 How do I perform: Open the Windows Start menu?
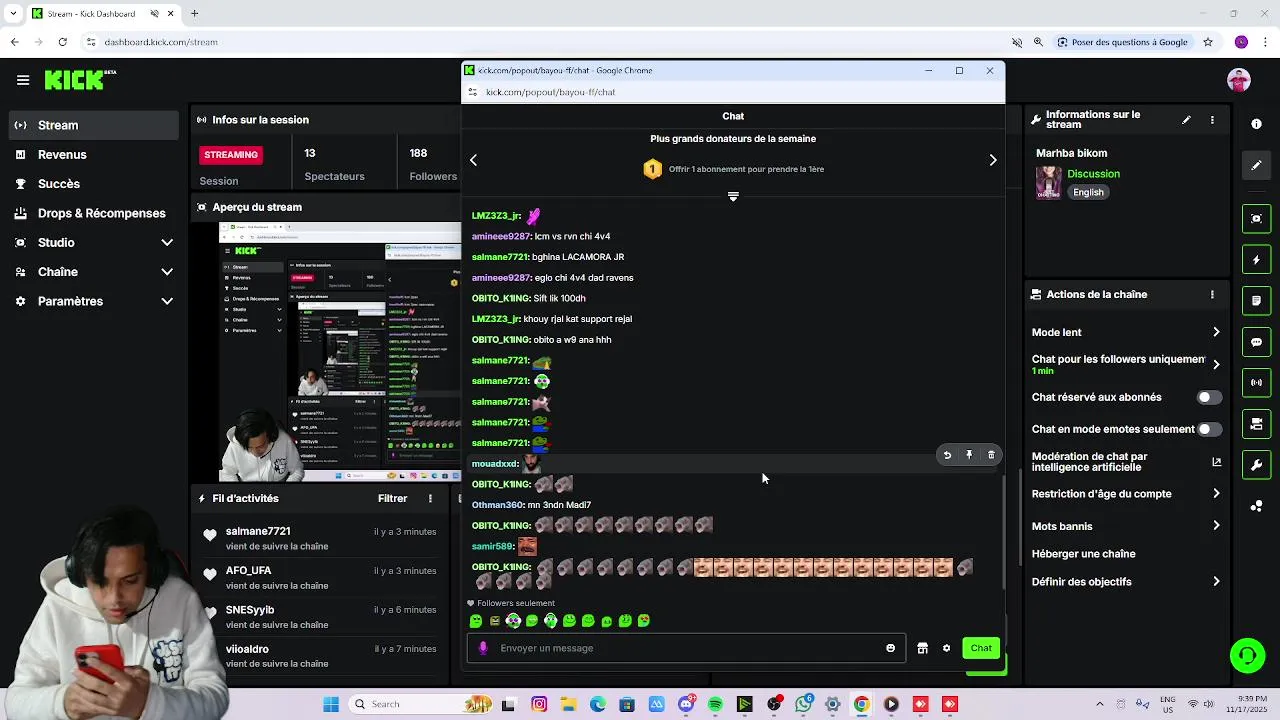[x=331, y=704]
